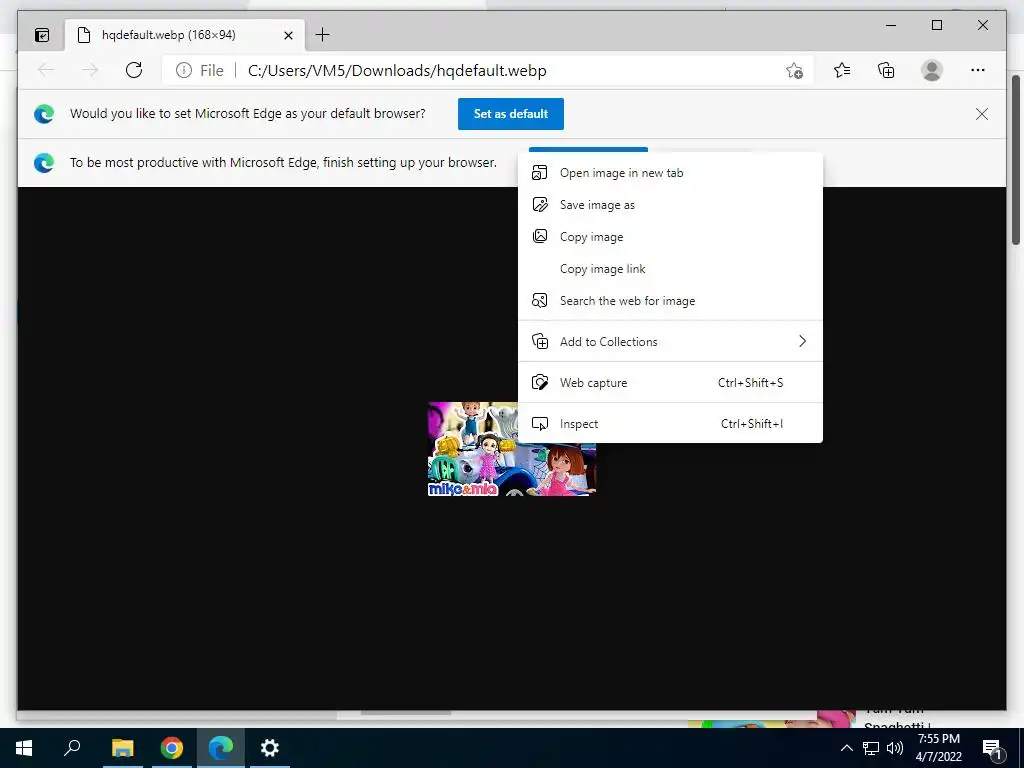Dismiss the default browser prompt bar
This screenshot has width=1024, height=768.
pos(982,114)
